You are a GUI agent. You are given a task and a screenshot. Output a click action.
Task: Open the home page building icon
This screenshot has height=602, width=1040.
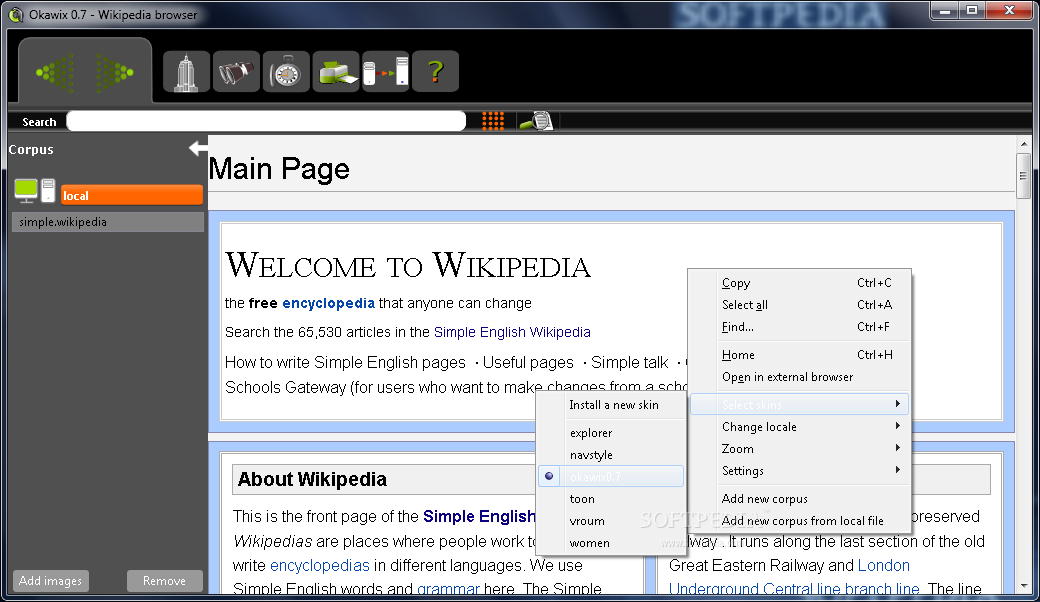(x=186, y=72)
